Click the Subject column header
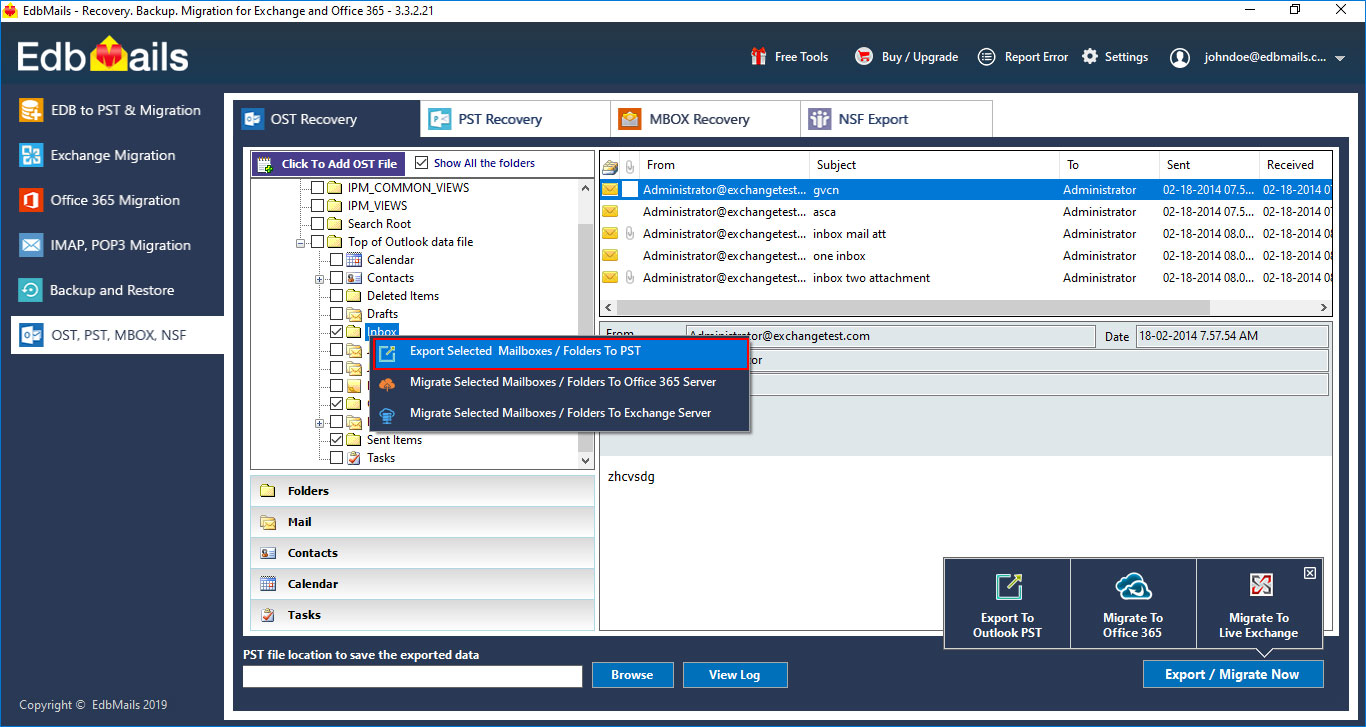The height and width of the screenshot is (727, 1366). [x=934, y=165]
